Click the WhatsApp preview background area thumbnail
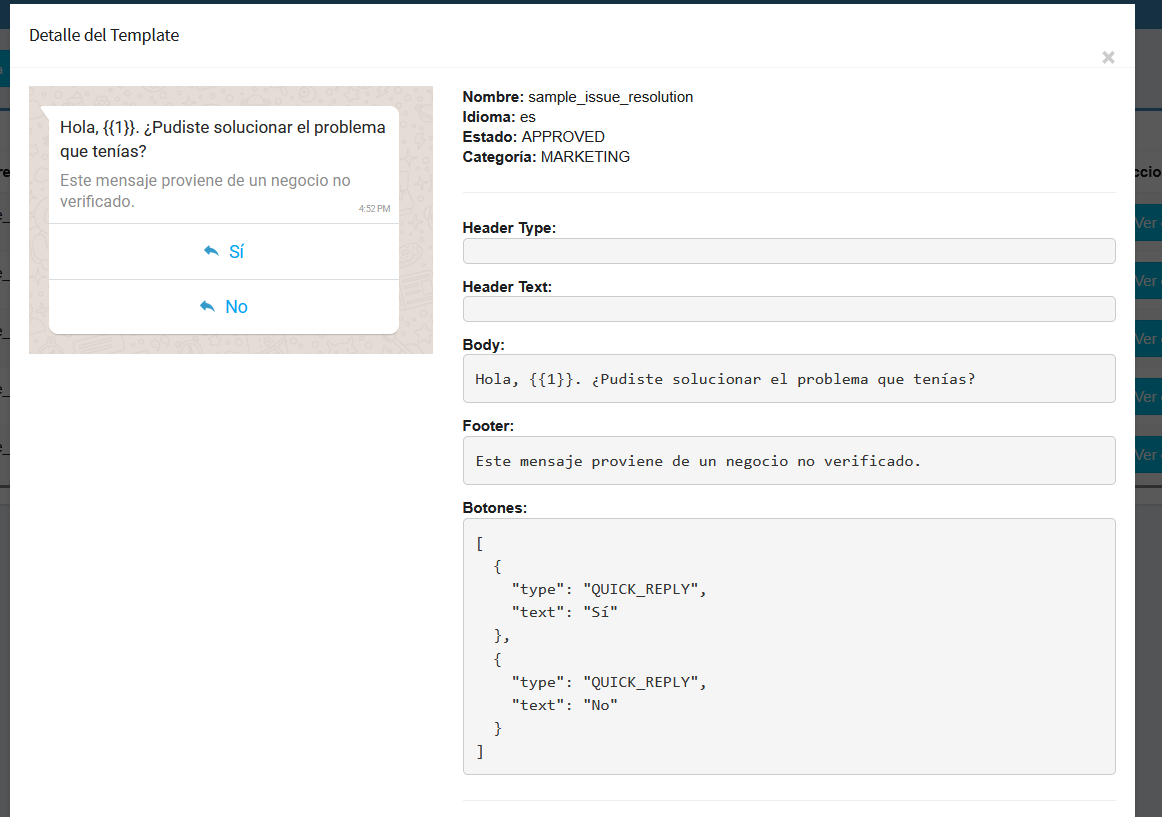The image size is (1162, 817). tap(230, 220)
